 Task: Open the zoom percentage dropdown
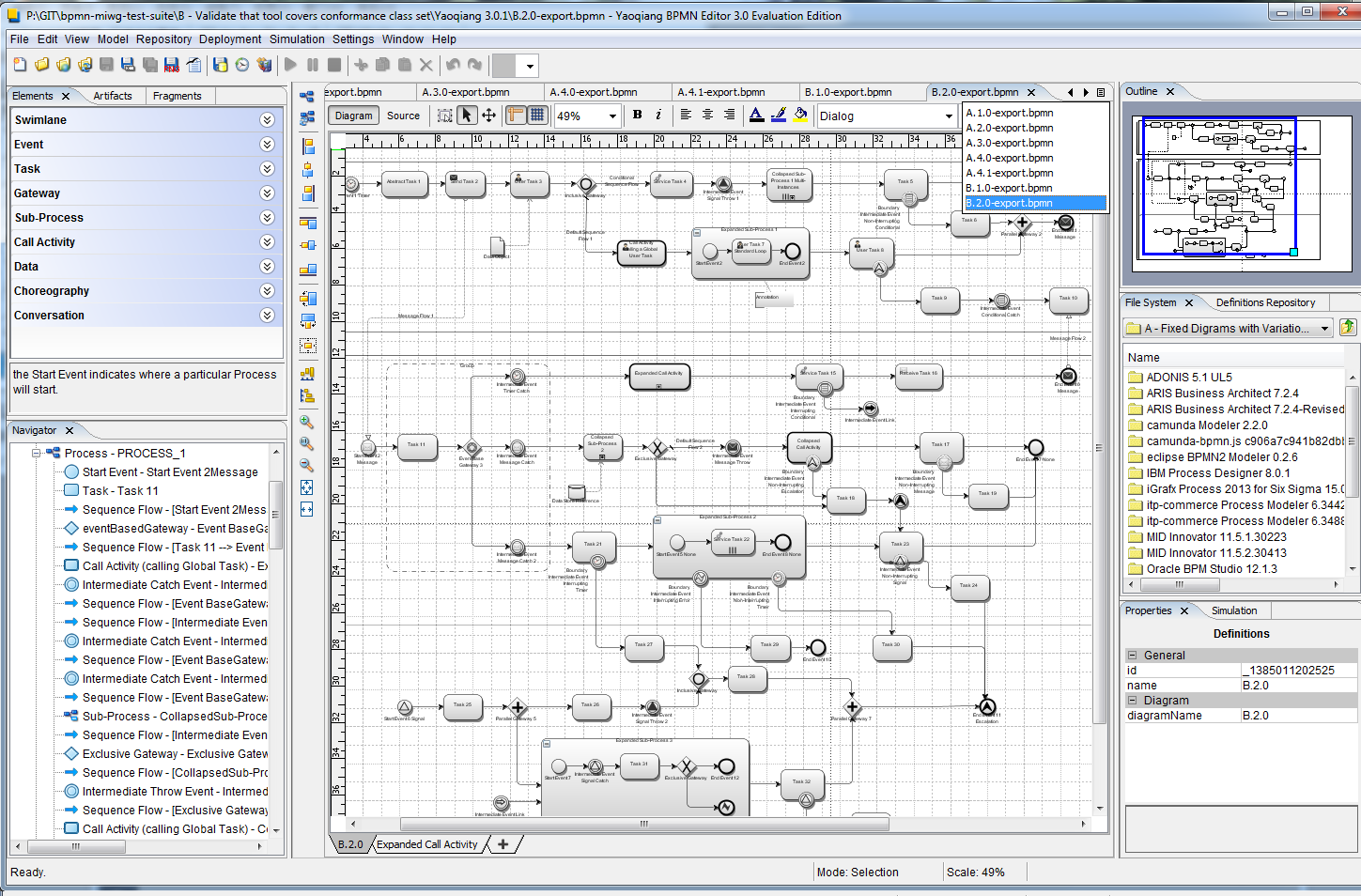point(612,116)
